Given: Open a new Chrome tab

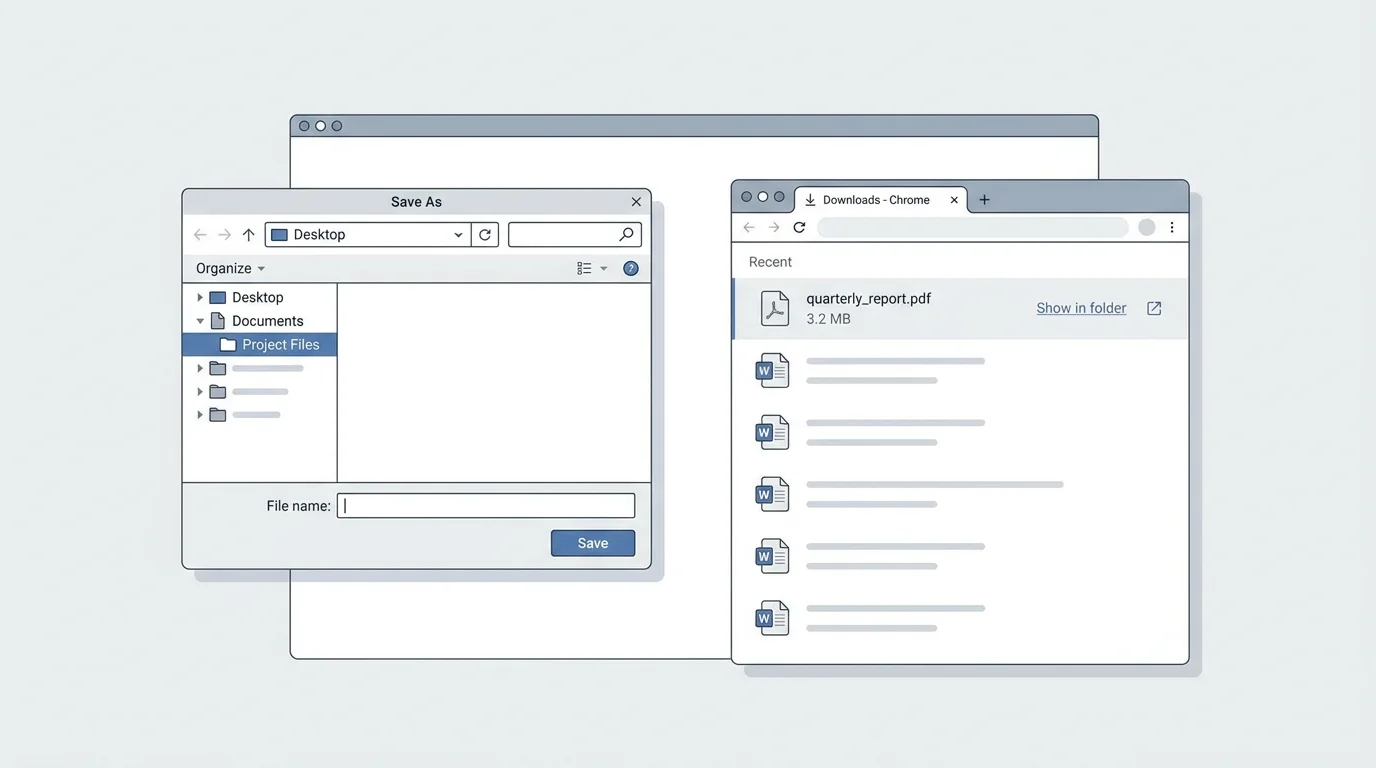Looking at the screenshot, I should (984, 200).
